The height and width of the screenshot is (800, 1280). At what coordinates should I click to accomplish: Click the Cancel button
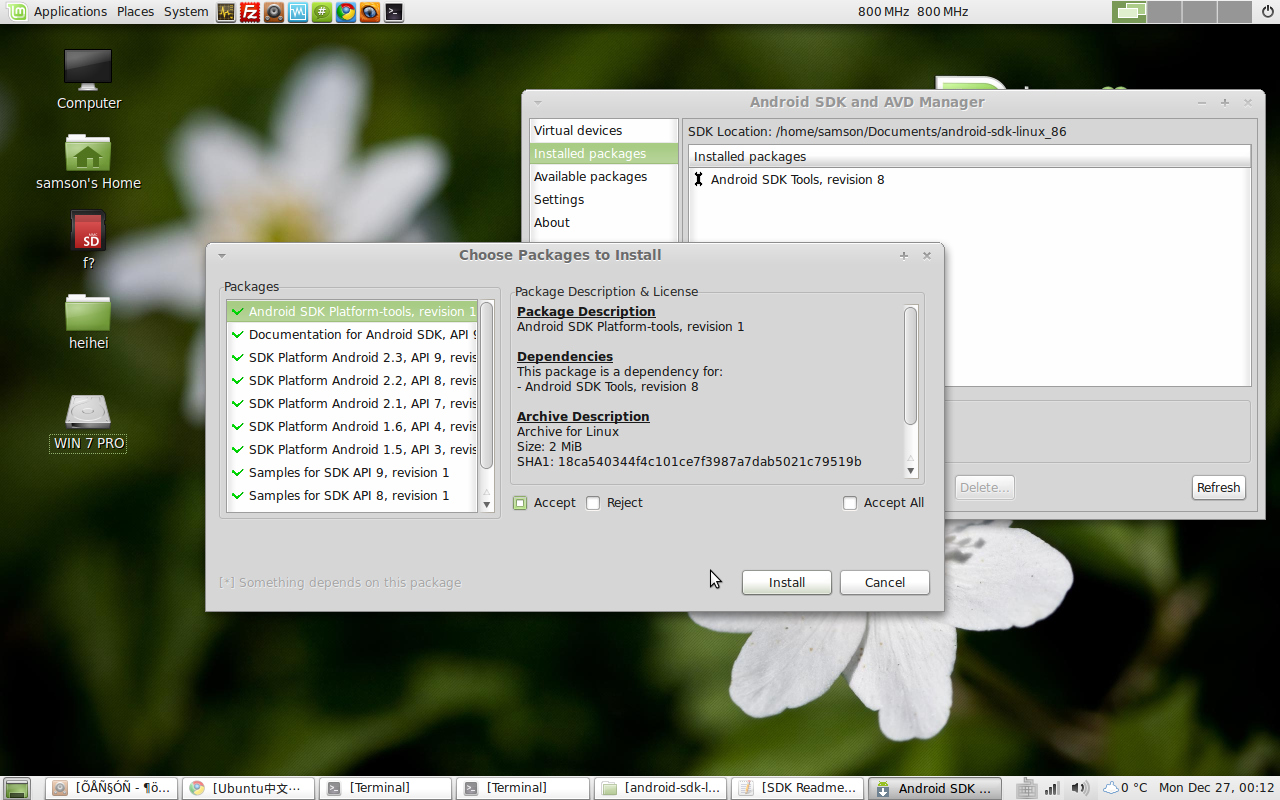point(884,583)
